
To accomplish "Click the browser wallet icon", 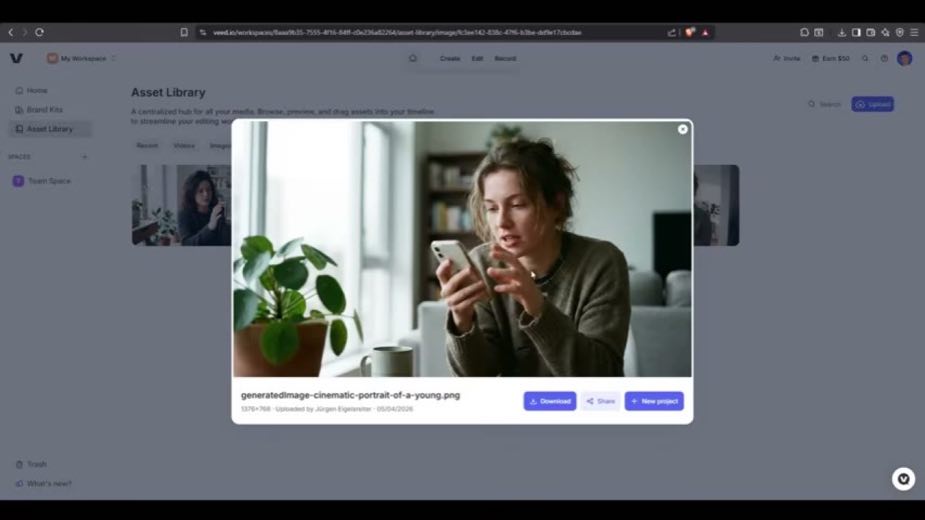I will pyautogui.click(x=871, y=32).
